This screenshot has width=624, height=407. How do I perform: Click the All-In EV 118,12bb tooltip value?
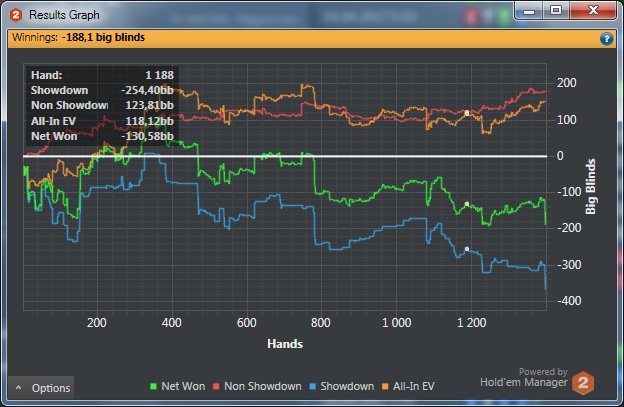pos(150,121)
